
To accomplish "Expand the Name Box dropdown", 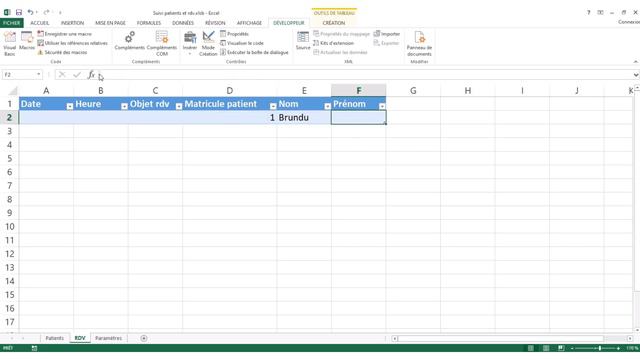I will click(x=38, y=75).
